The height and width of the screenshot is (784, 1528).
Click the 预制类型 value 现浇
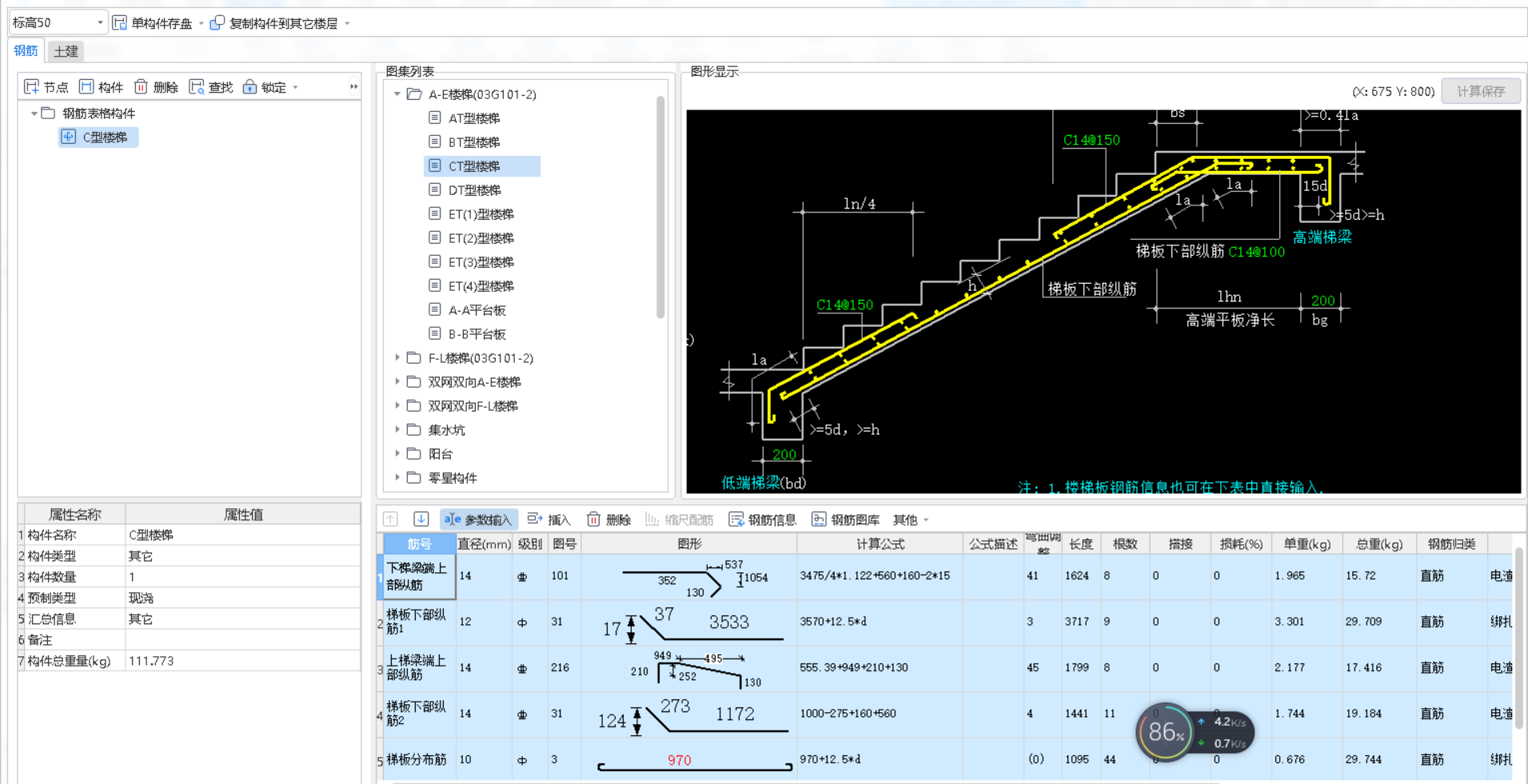pos(242,597)
